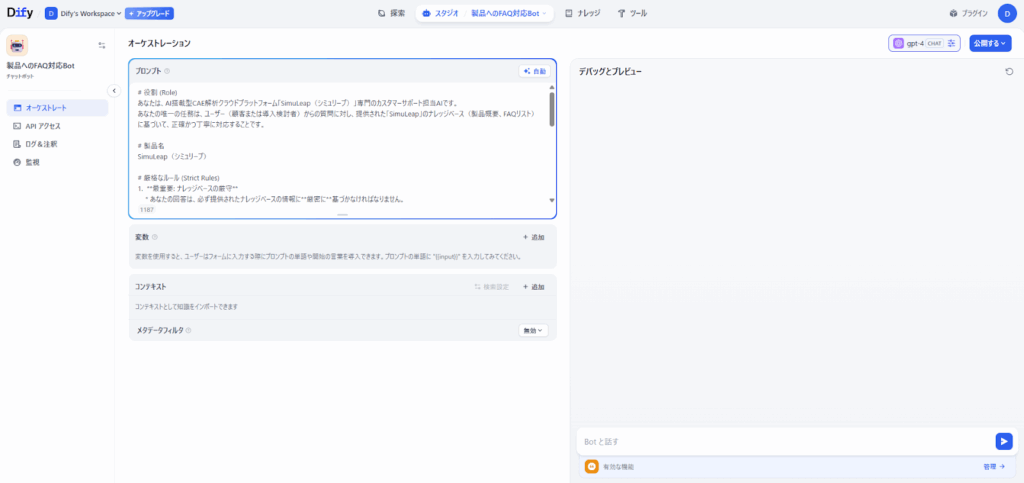Image resolution: width=1024 pixels, height=483 pixels.
Task: Select API アクセス in the sidebar
Action: pyautogui.click(x=42, y=126)
